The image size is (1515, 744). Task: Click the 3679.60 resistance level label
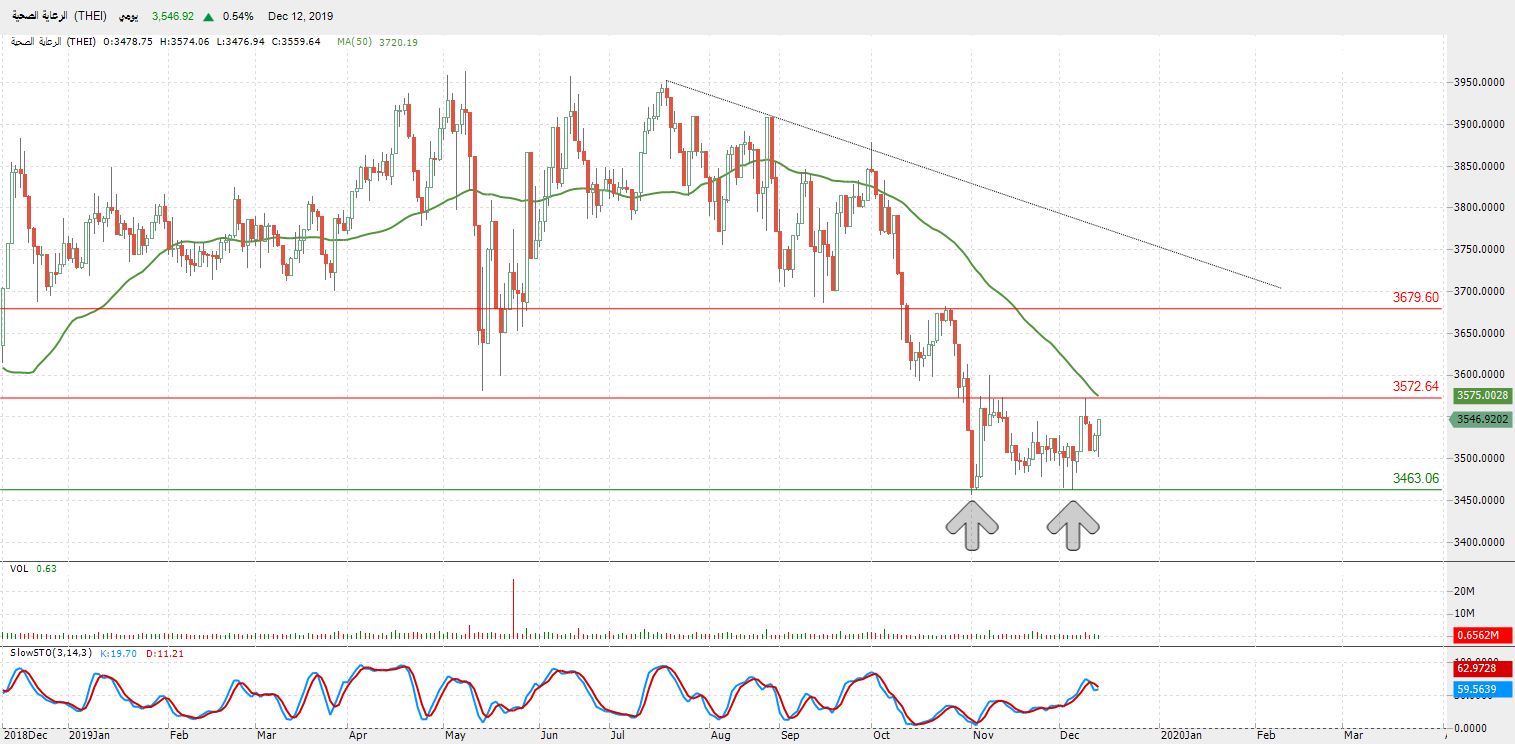[x=1415, y=297]
